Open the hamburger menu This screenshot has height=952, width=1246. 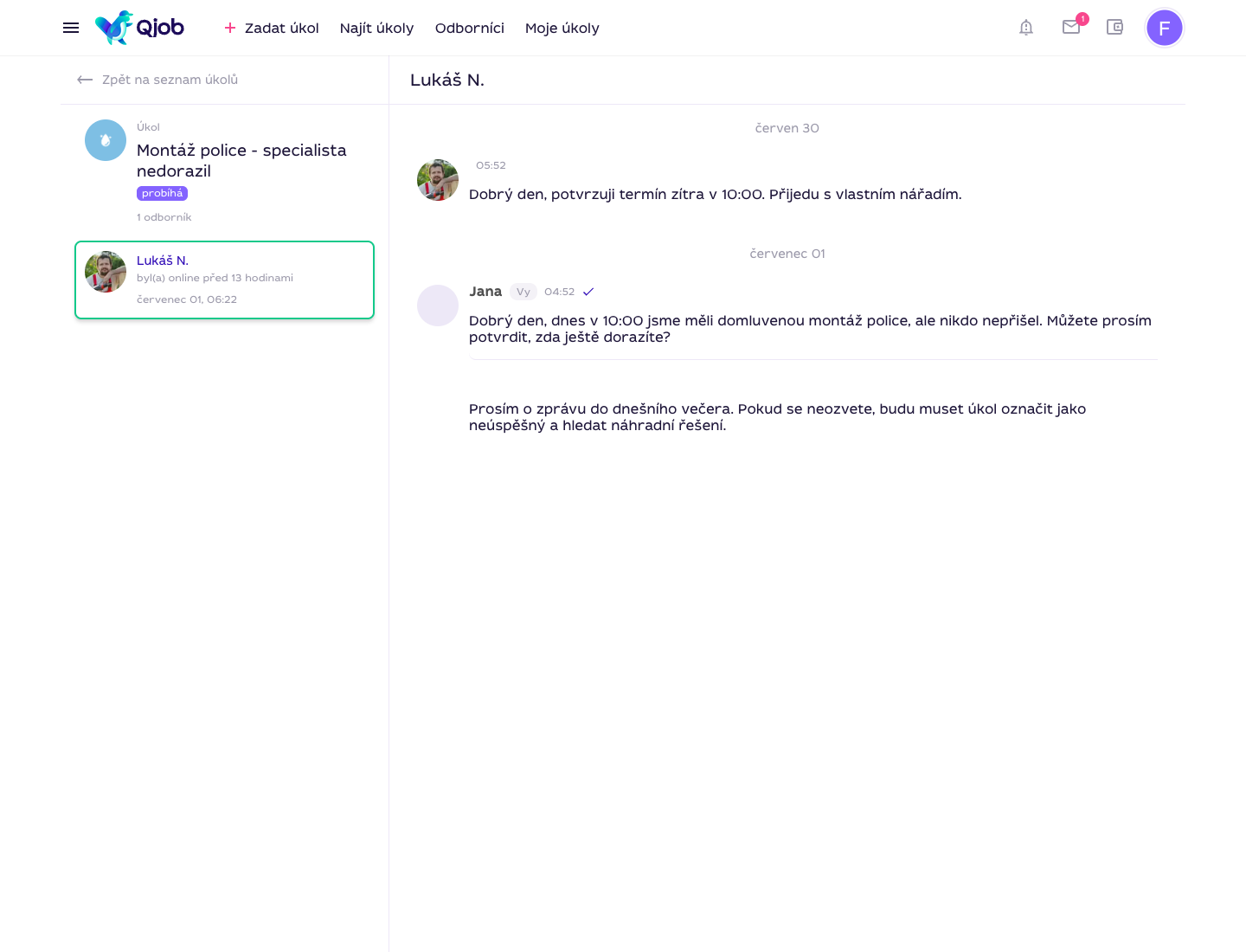tap(71, 28)
